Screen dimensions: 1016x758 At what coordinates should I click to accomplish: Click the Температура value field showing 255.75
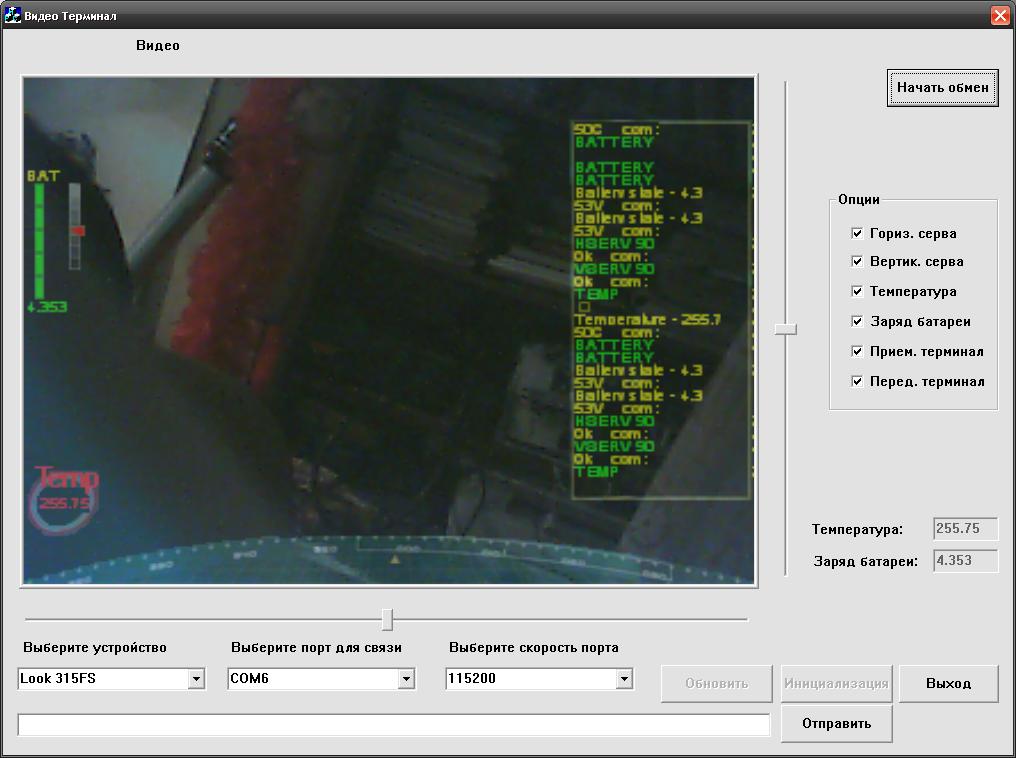coord(965,529)
